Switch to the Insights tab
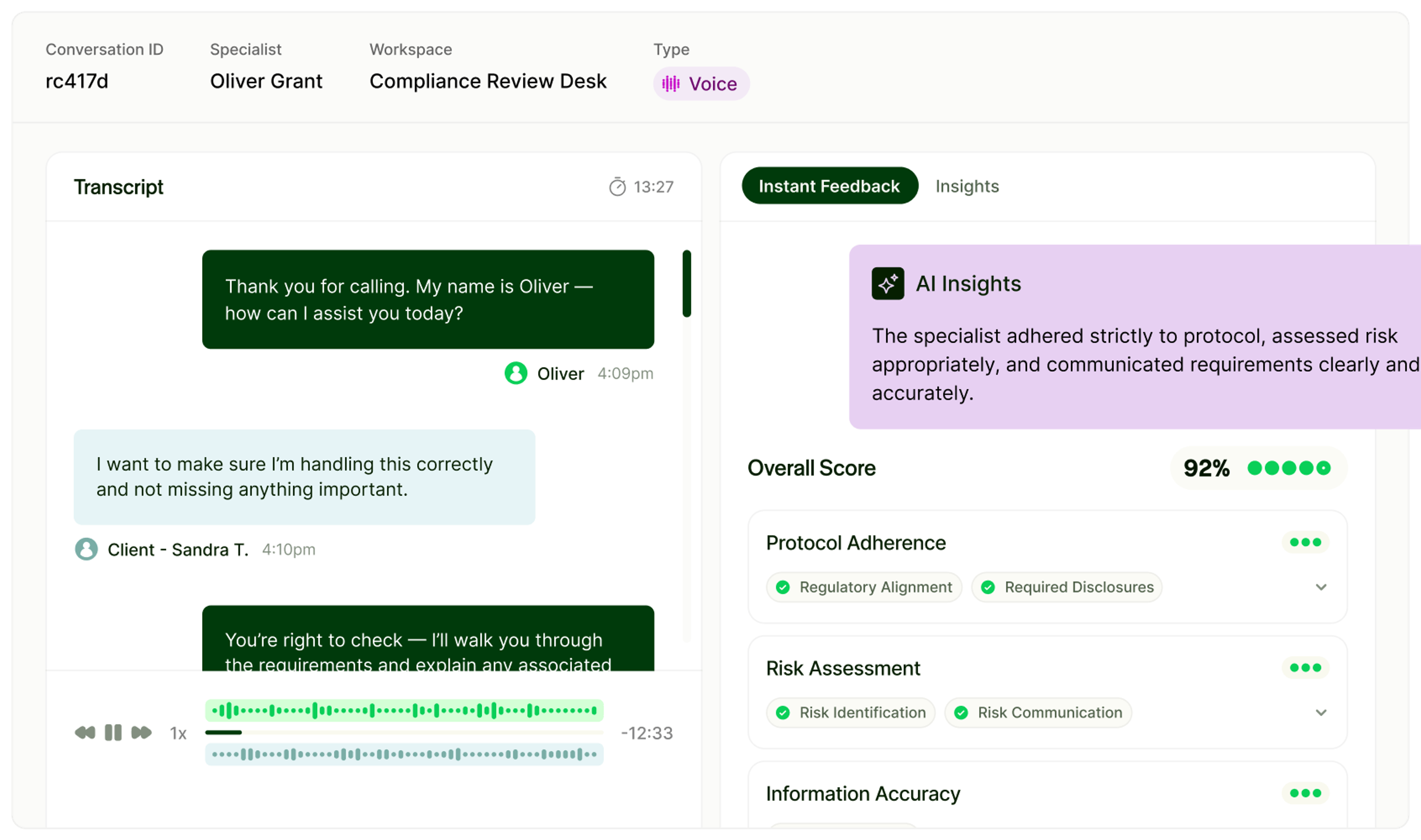Viewport: 1421px width, 840px height. pyautogui.click(x=967, y=186)
